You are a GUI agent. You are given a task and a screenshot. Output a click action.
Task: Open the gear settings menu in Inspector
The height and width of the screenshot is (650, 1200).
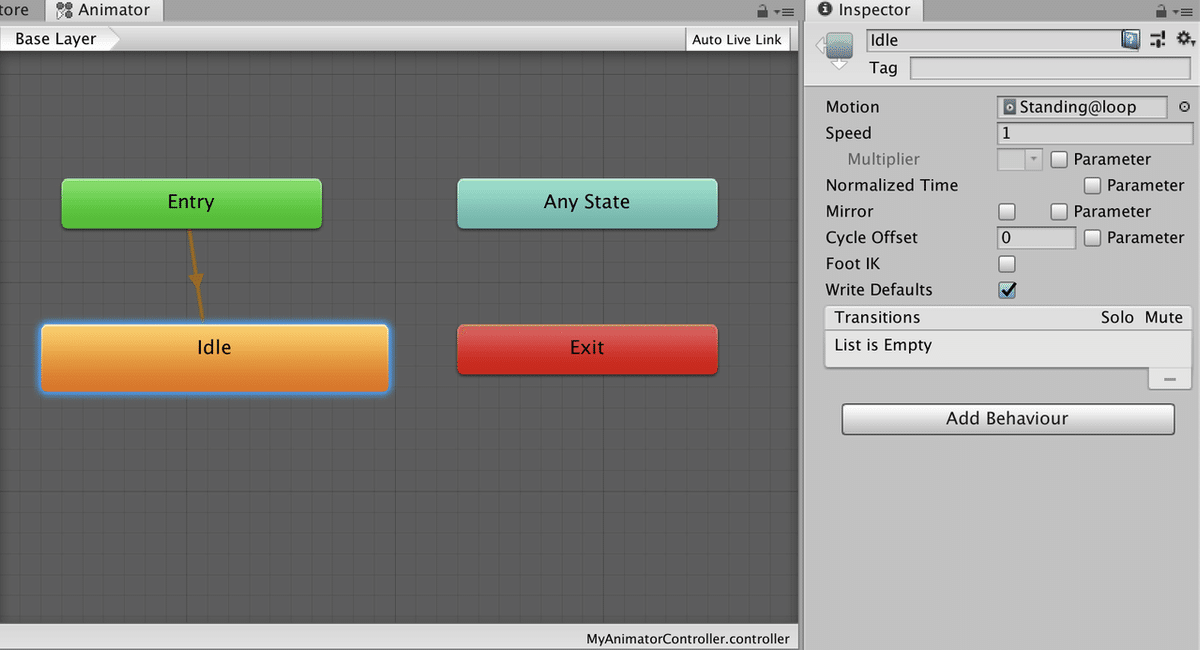(1186, 40)
